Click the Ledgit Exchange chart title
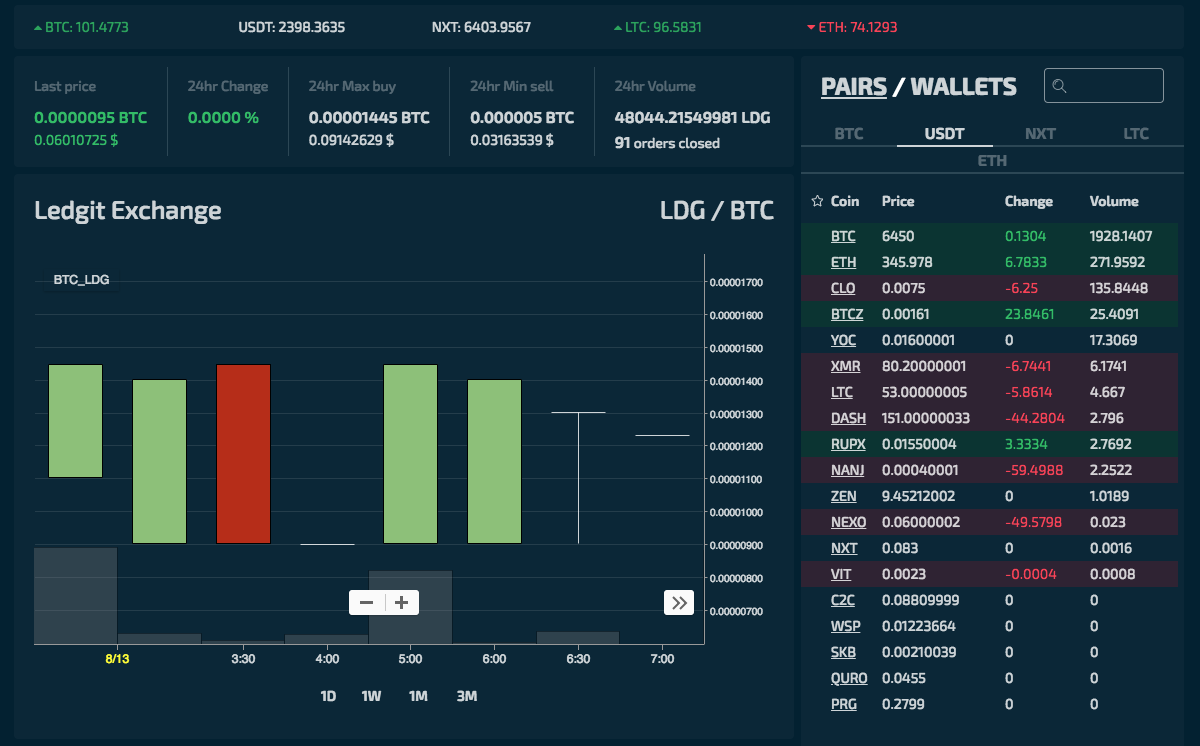Viewport: 1200px width, 746px height. (x=128, y=211)
